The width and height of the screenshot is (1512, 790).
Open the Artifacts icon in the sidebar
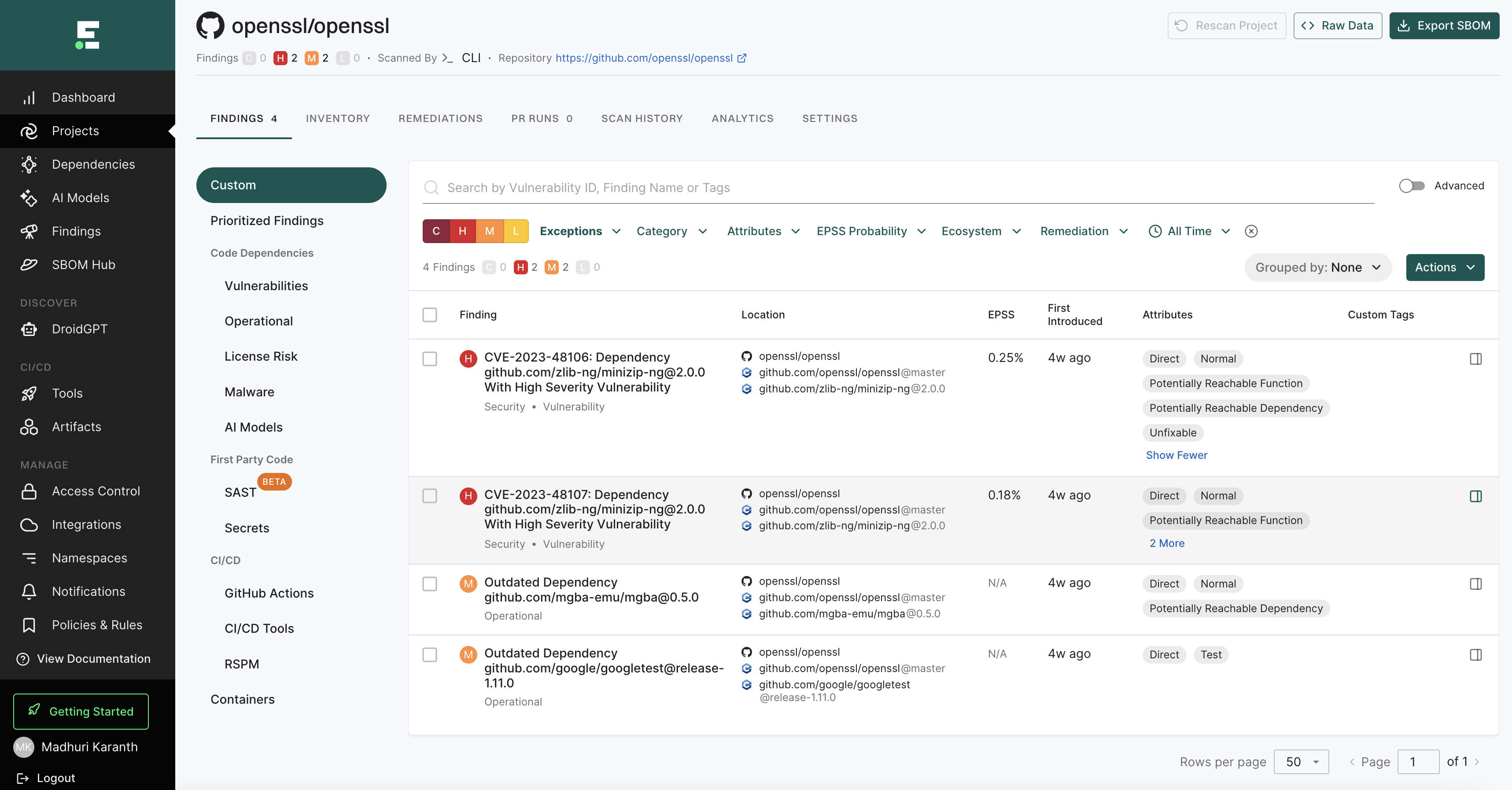(x=29, y=427)
